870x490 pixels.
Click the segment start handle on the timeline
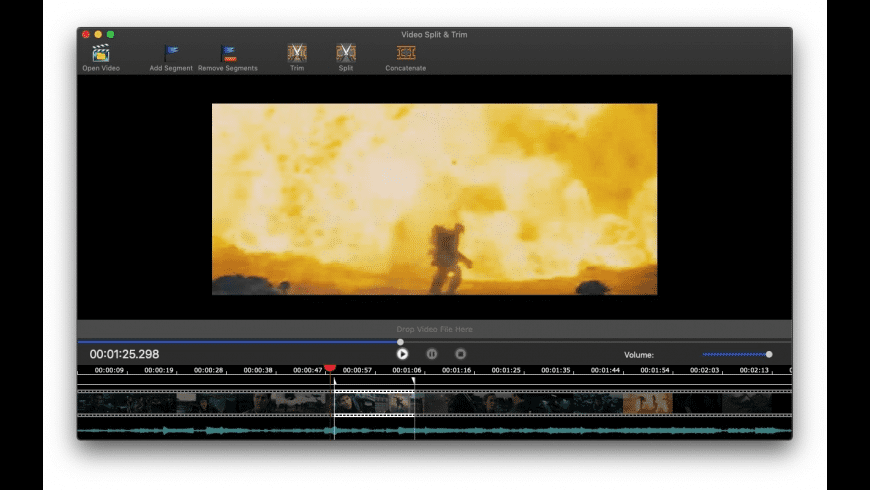(x=335, y=380)
